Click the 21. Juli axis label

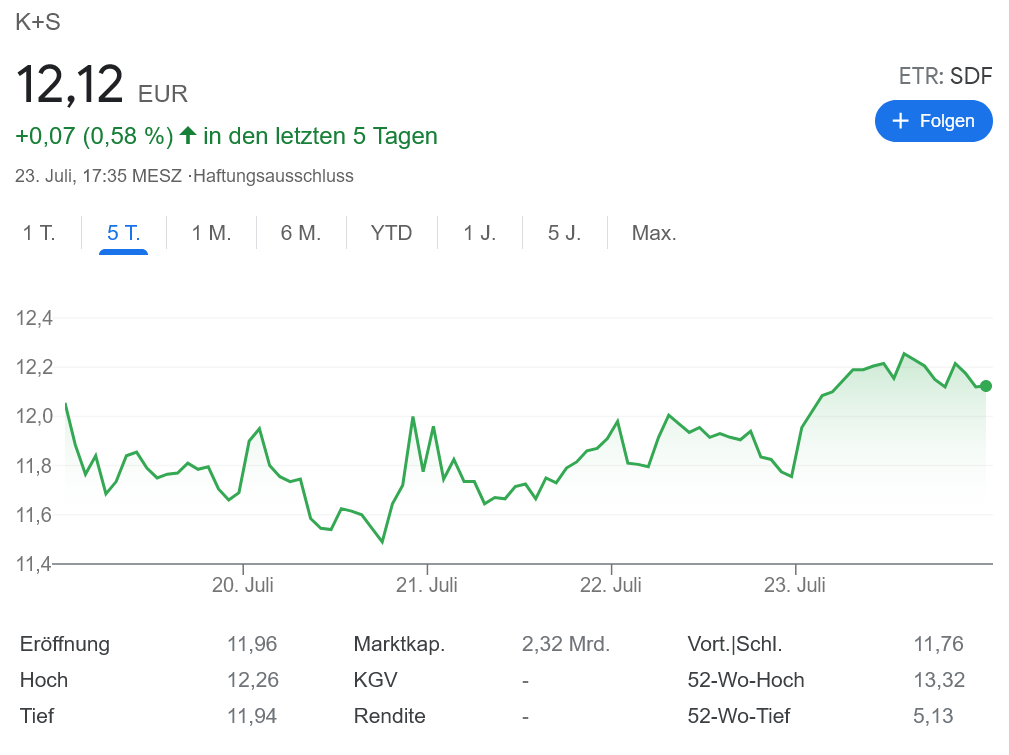point(427,584)
